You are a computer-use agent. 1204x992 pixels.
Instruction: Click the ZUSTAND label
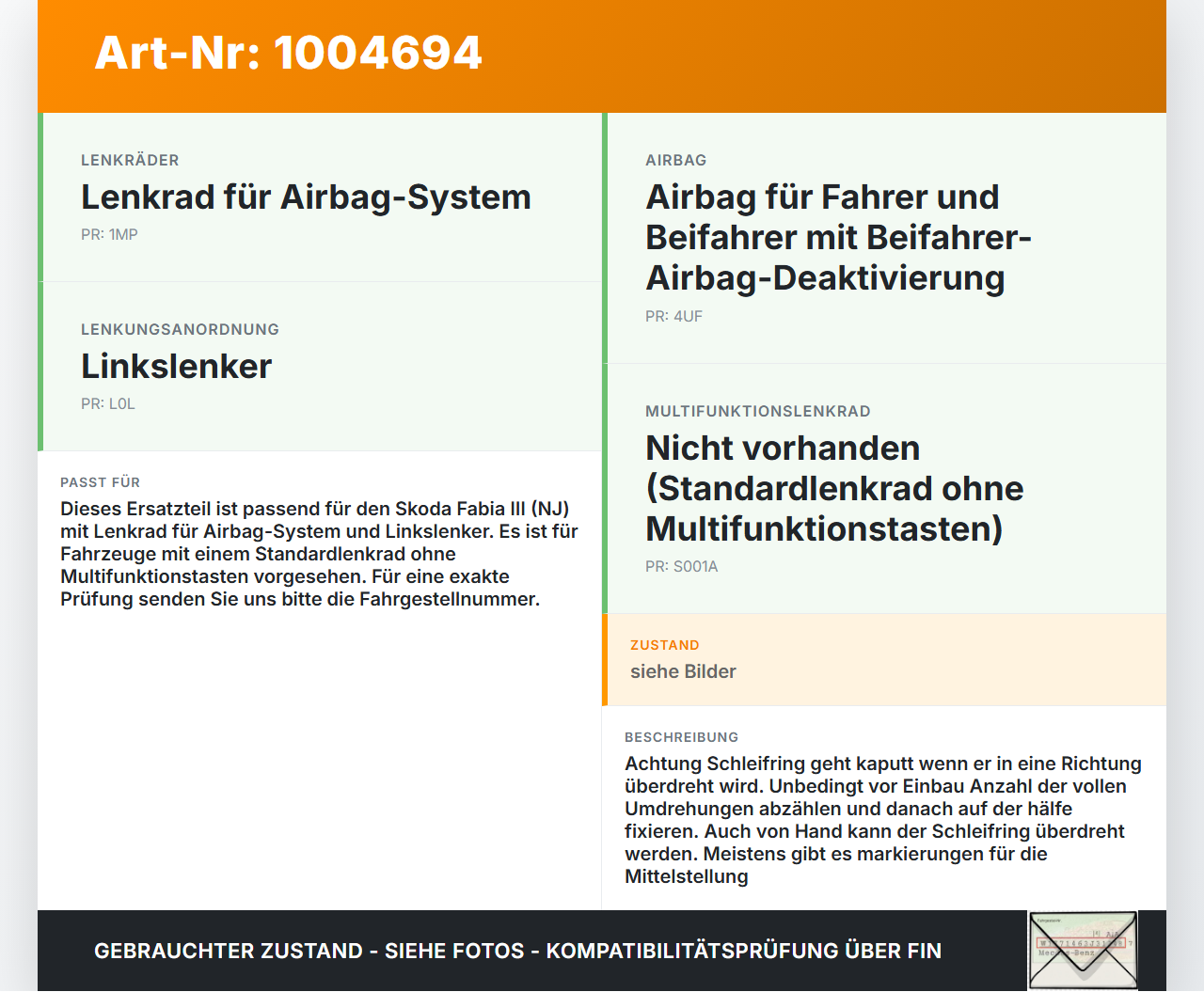[x=664, y=645]
